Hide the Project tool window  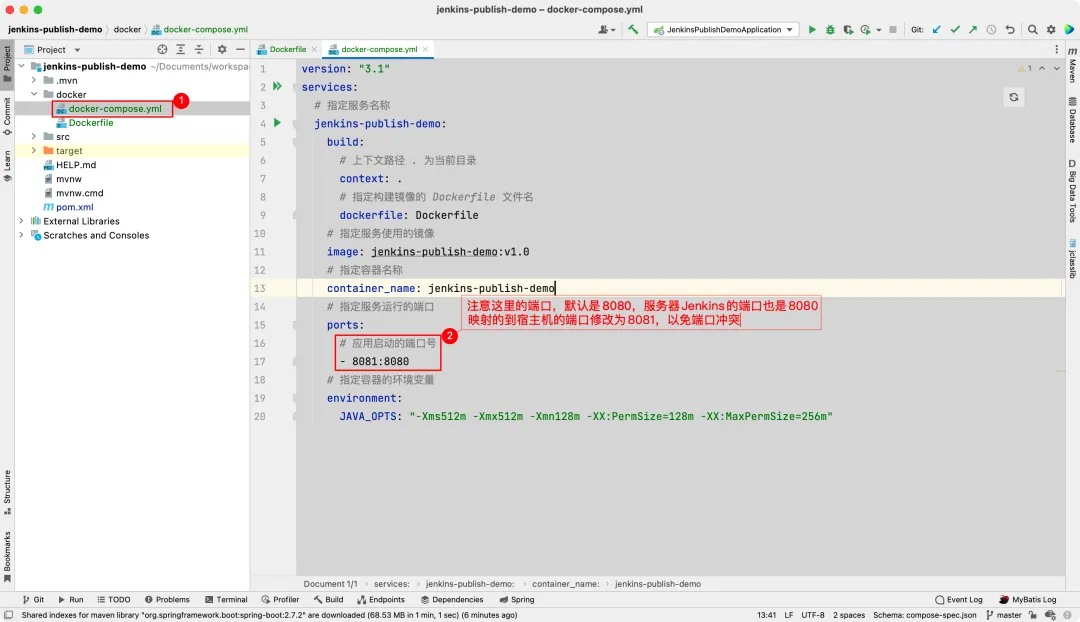click(240, 50)
